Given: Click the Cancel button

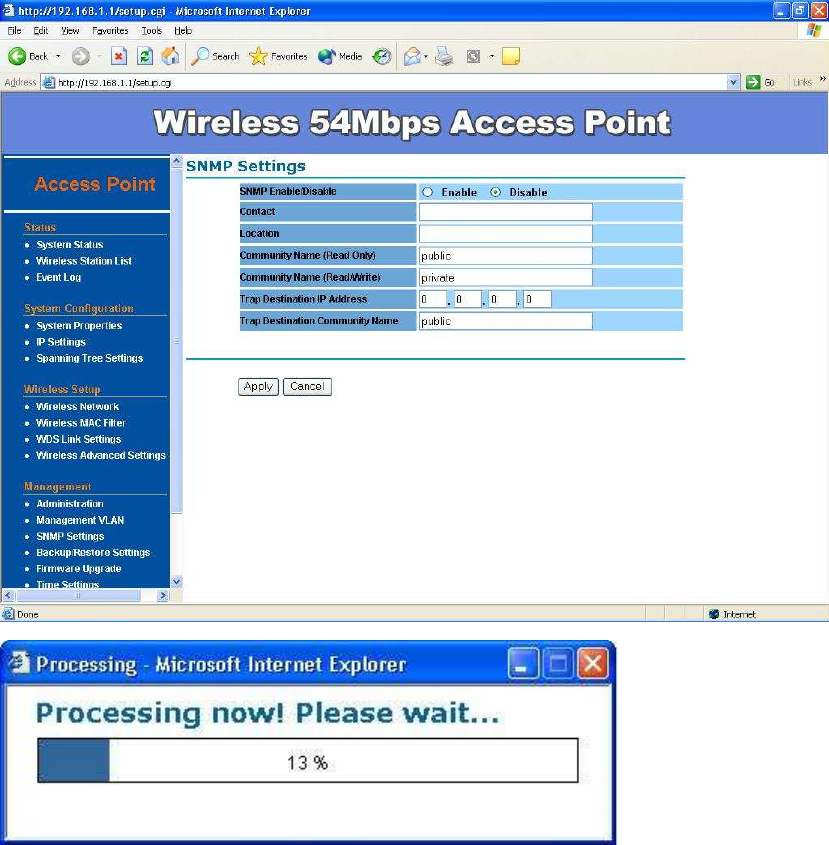Looking at the screenshot, I should pos(307,386).
